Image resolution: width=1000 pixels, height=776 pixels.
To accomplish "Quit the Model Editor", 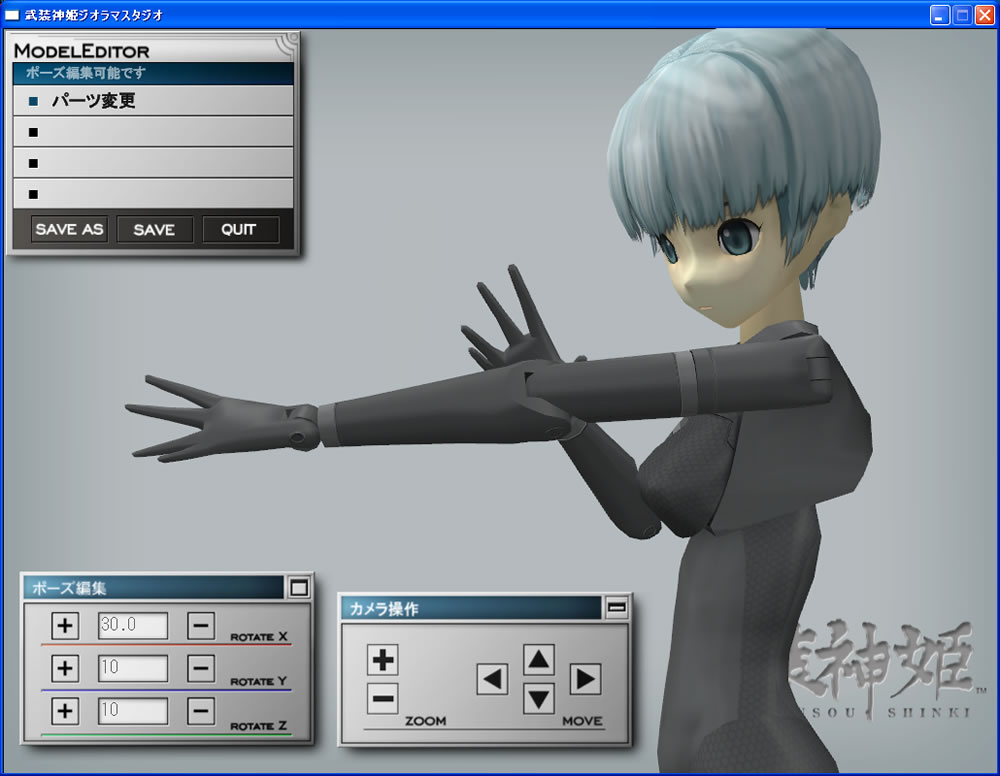I will [240, 230].
